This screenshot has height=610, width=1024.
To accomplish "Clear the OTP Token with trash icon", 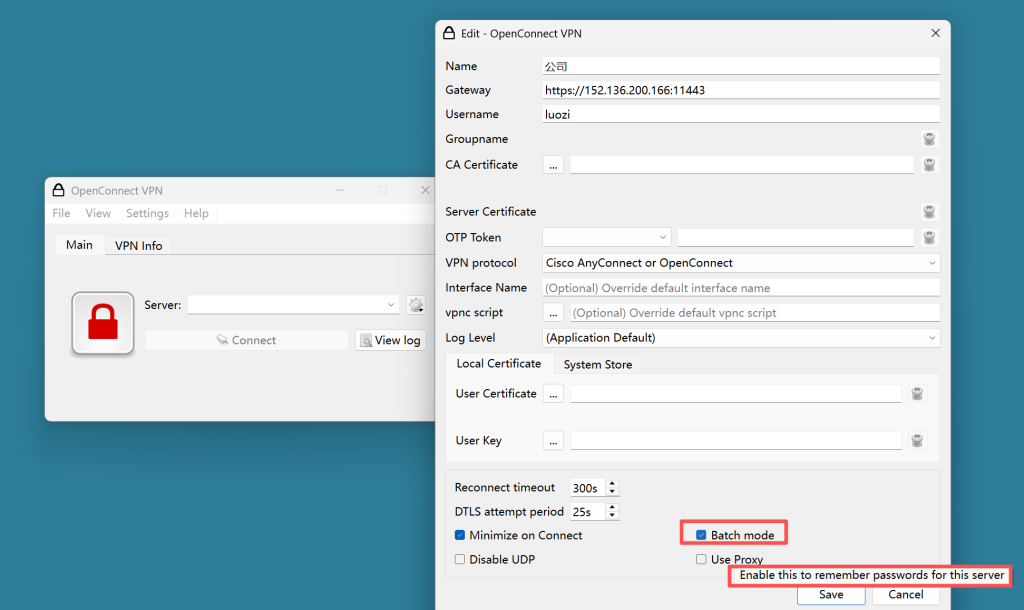I will [929, 238].
